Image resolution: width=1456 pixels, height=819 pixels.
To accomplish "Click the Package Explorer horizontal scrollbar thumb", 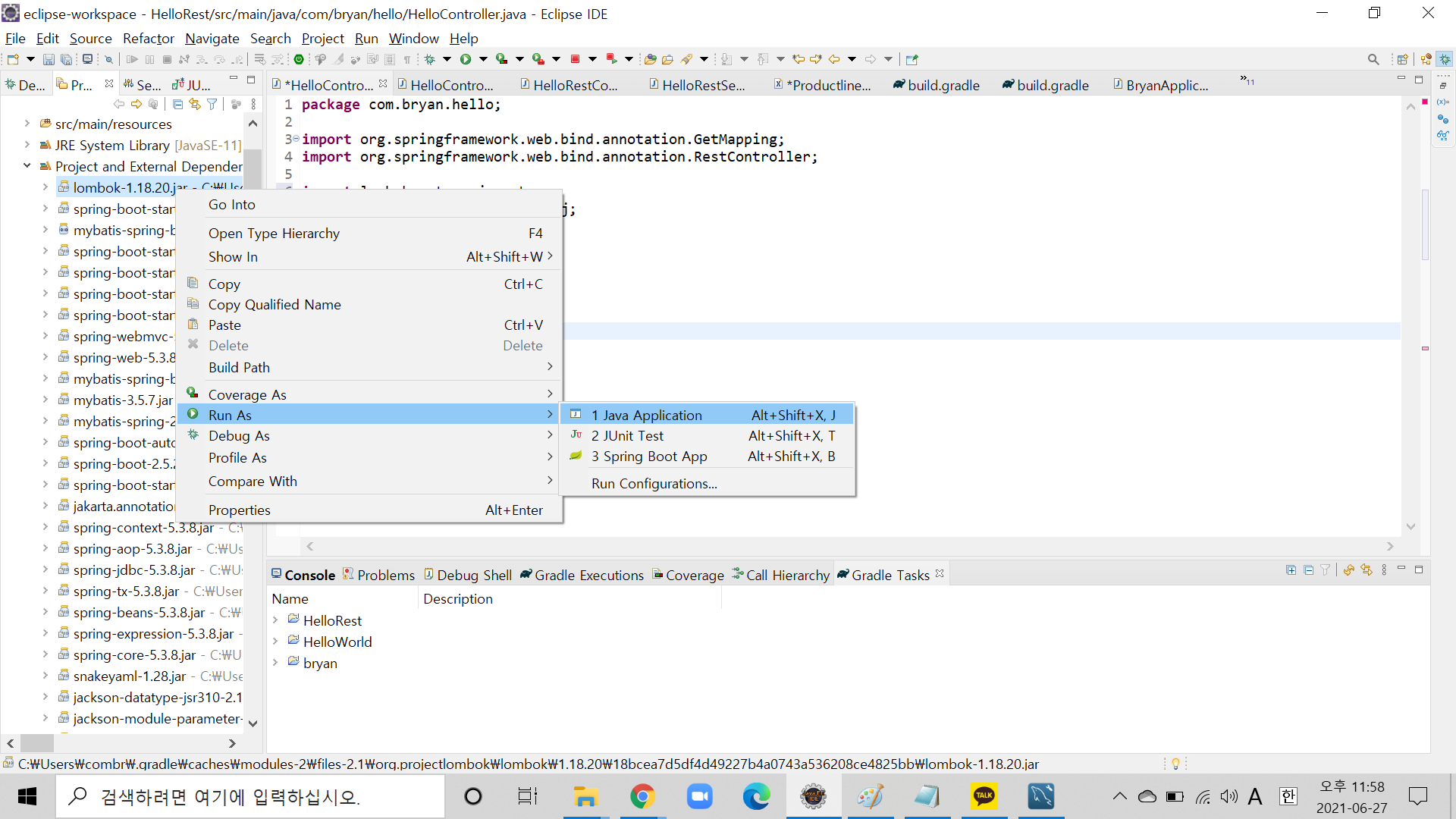I will pos(36,743).
